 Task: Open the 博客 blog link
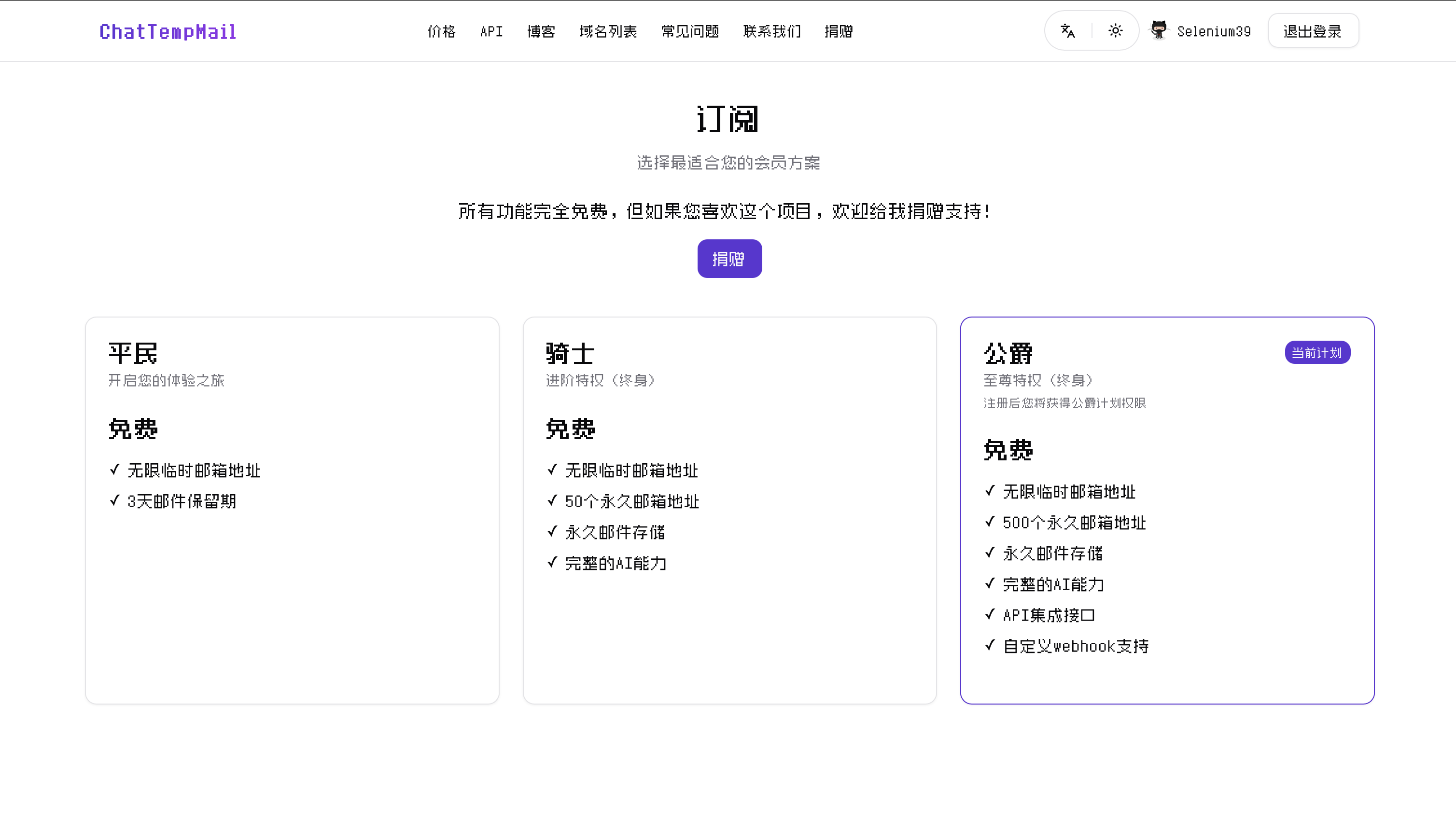(x=541, y=31)
